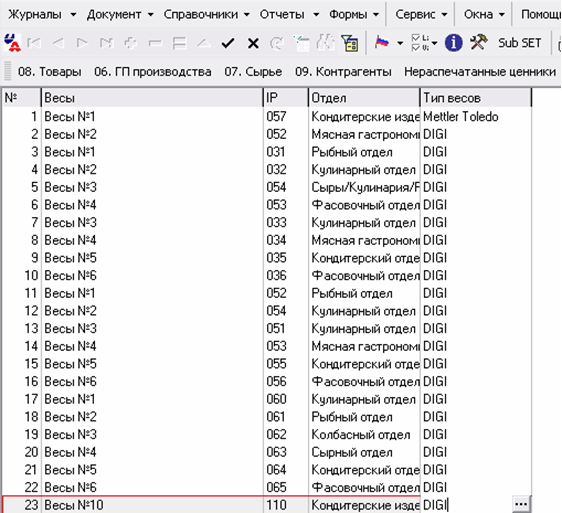Image resolution: width=562 pixels, height=513 pixels.
Task: Click the IP column header
Action: (x=286, y=98)
